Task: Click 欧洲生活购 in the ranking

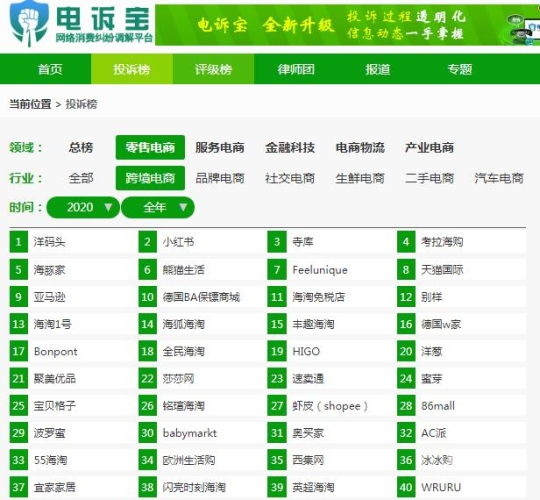Action: (x=189, y=460)
